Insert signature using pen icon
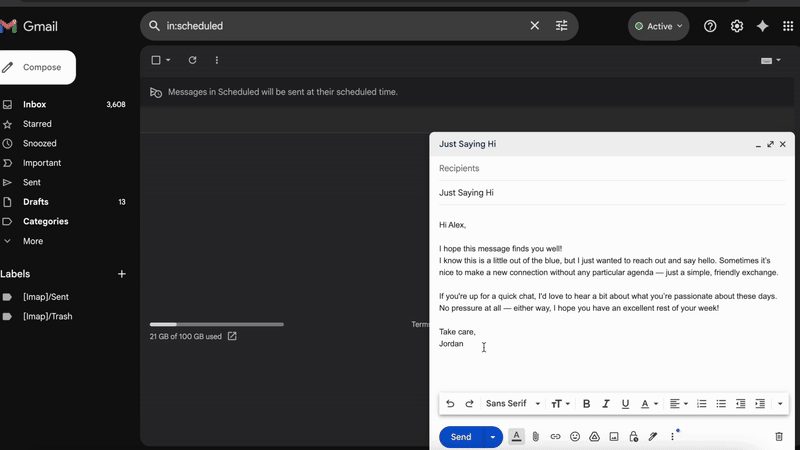The width and height of the screenshot is (800, 450). [653, 437]
